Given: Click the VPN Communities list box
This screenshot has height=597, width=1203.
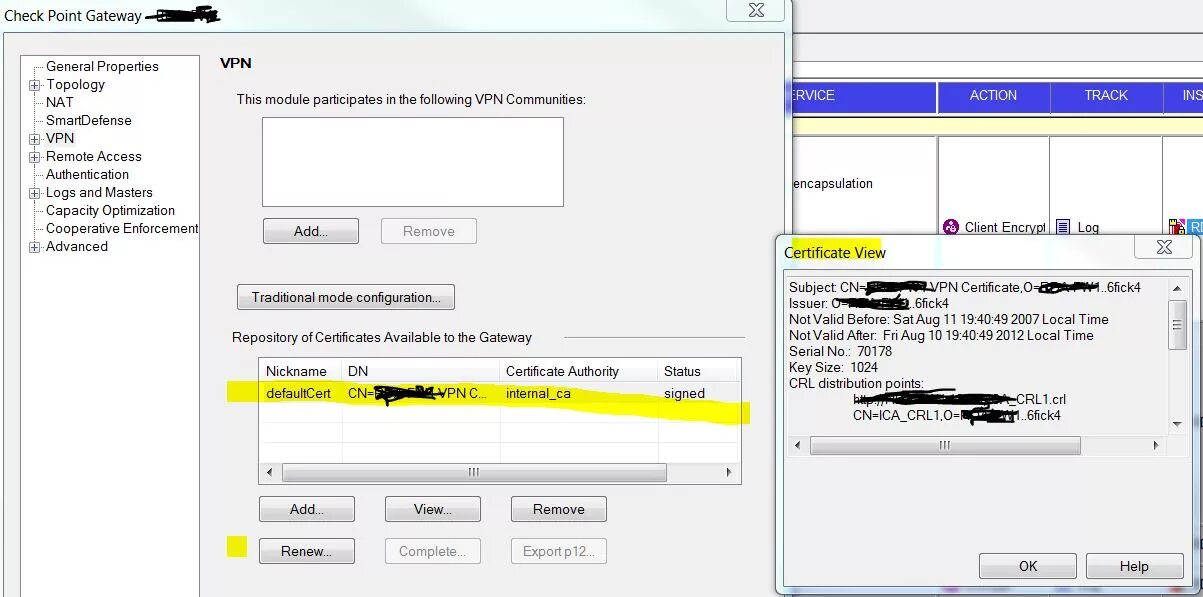Looking at the screenshot, I should click(413, 162).
